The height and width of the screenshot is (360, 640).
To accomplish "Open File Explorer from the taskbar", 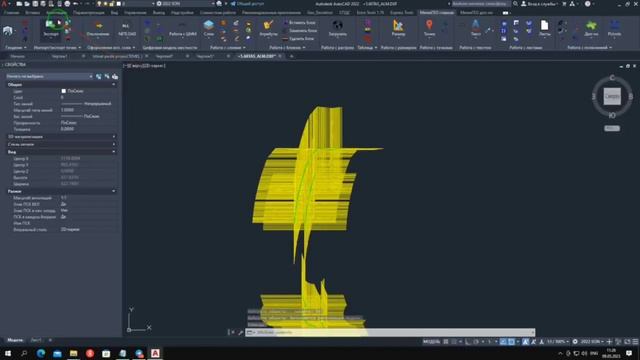I will click(x=73, y=353).
